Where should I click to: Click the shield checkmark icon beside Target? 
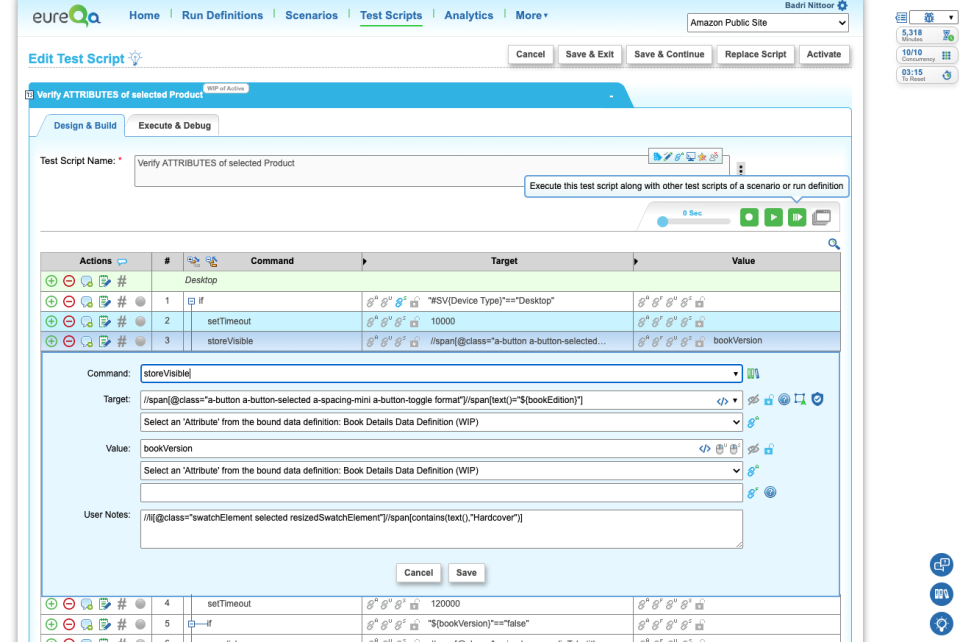(817, 399)
